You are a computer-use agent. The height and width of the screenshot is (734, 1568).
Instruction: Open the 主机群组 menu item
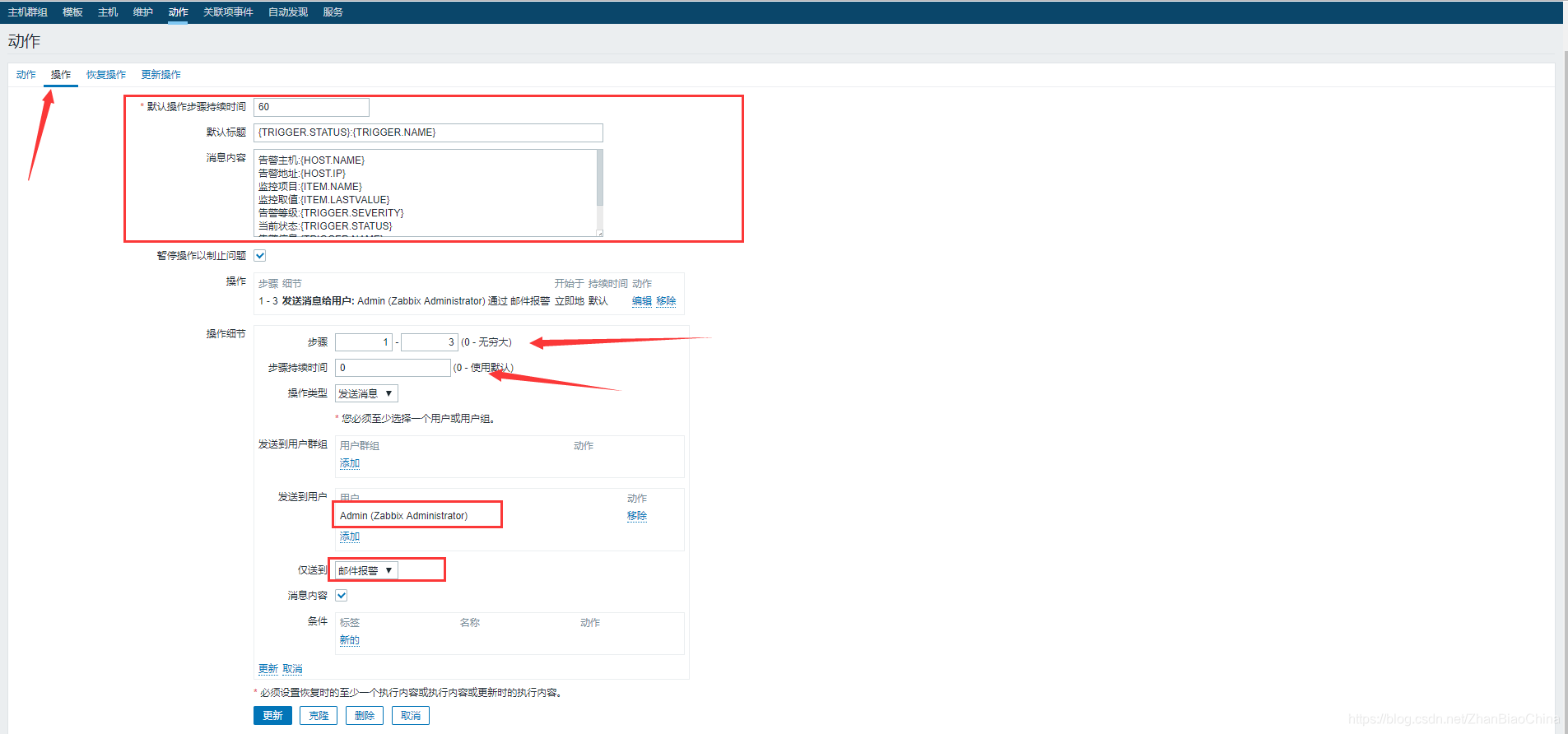pyautogui.click(x=27, y=12)
